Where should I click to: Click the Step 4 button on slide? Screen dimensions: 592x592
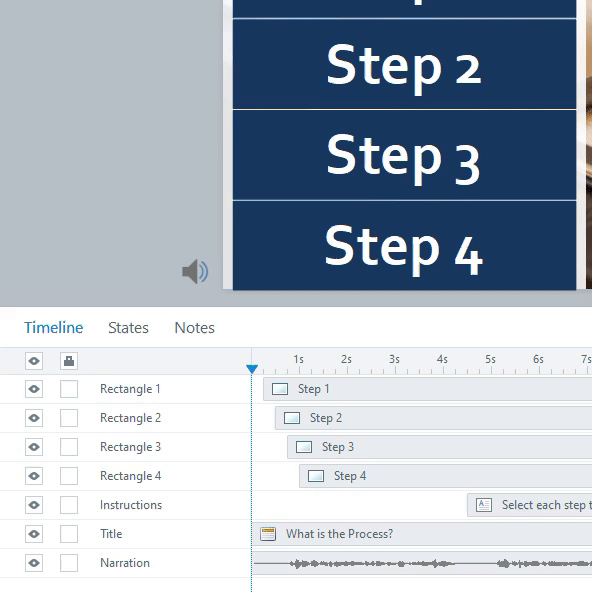(404, 245)
